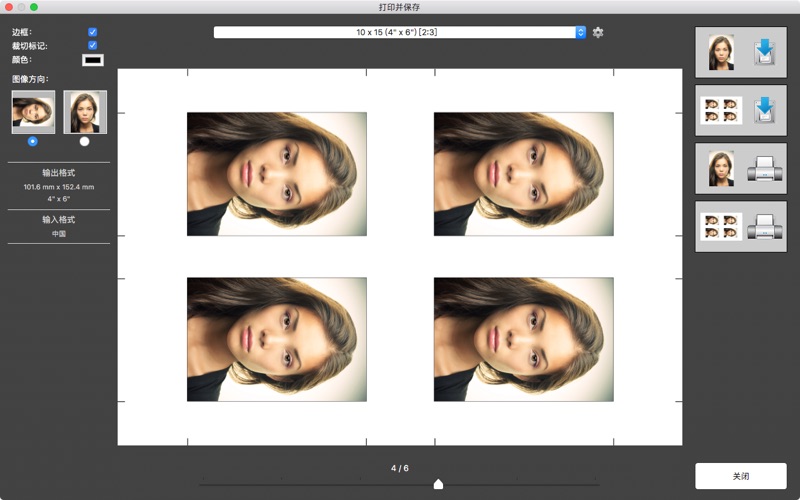Uncheck the 裁切标记 checkbox

[x=93, y=45]
